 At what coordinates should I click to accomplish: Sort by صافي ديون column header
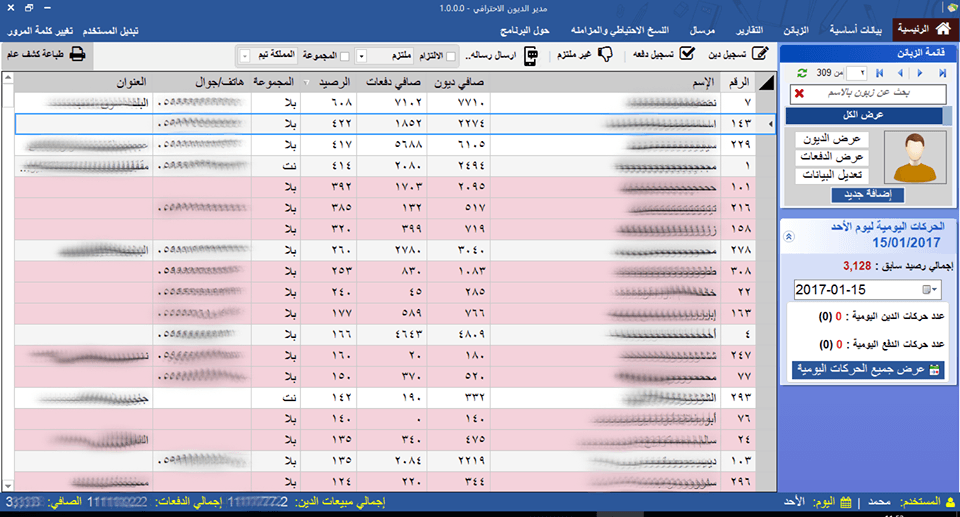pyautogui.click(x=459, y=82)
